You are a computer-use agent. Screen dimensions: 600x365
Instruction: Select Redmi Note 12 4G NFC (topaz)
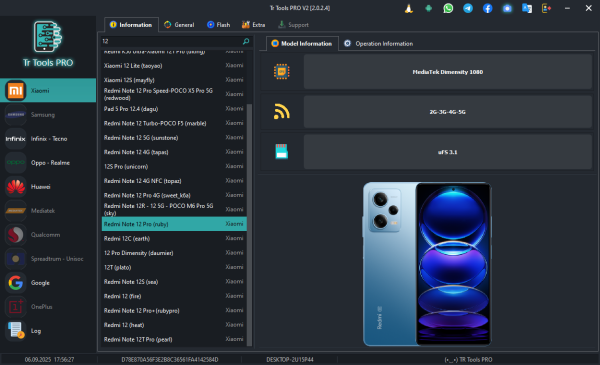pos(174,181)
